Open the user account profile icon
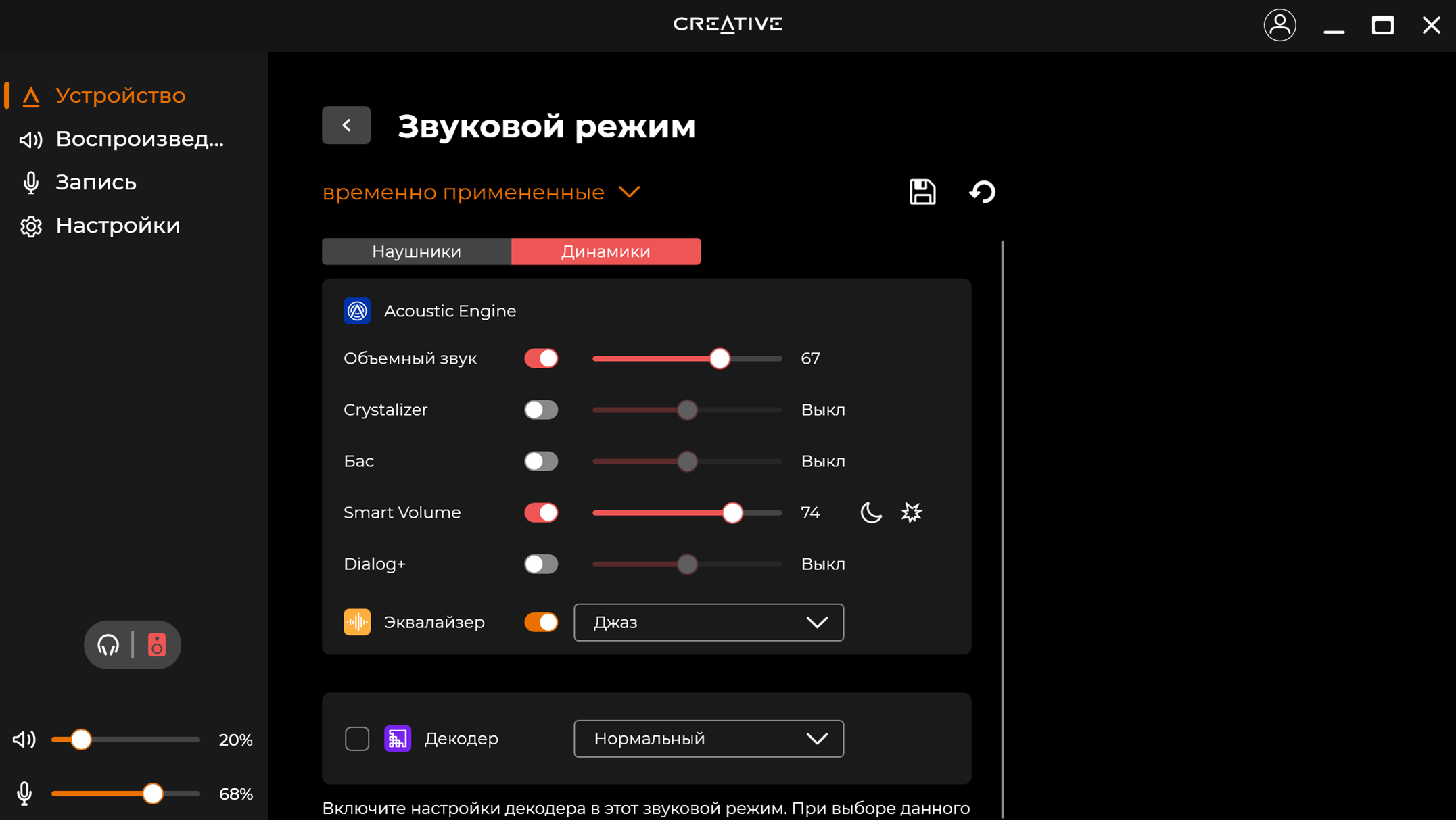The height and width of the screenshot is (820, 1456). pos(1279,26)
